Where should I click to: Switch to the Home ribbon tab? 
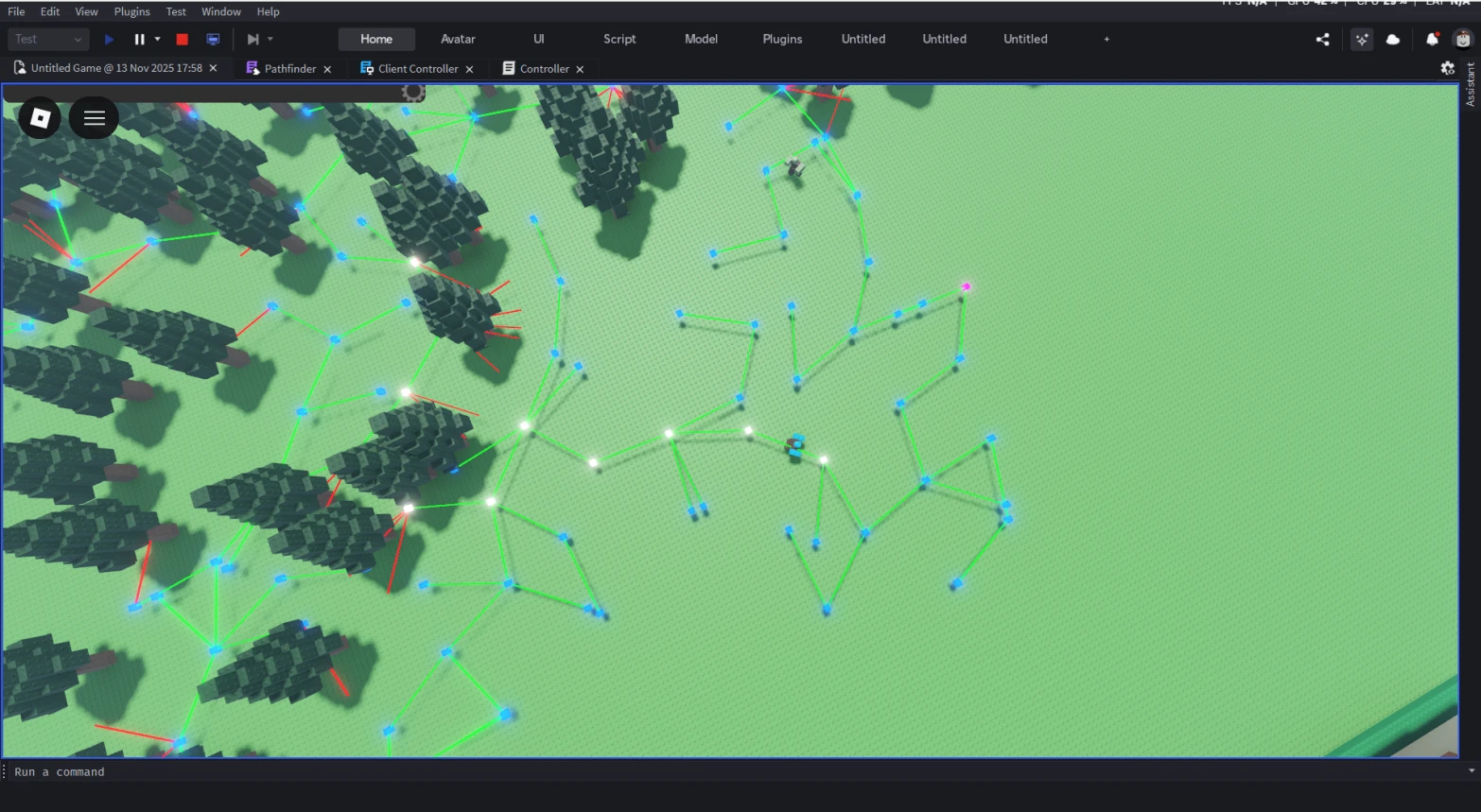[x=376, y=39]
